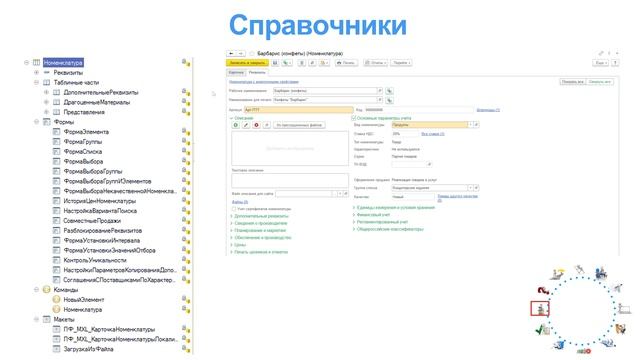This screenshot has height=360, width=640.
Task: Click the lock icon beside ФормаЭлемента
Action: [x=186, y=132]
